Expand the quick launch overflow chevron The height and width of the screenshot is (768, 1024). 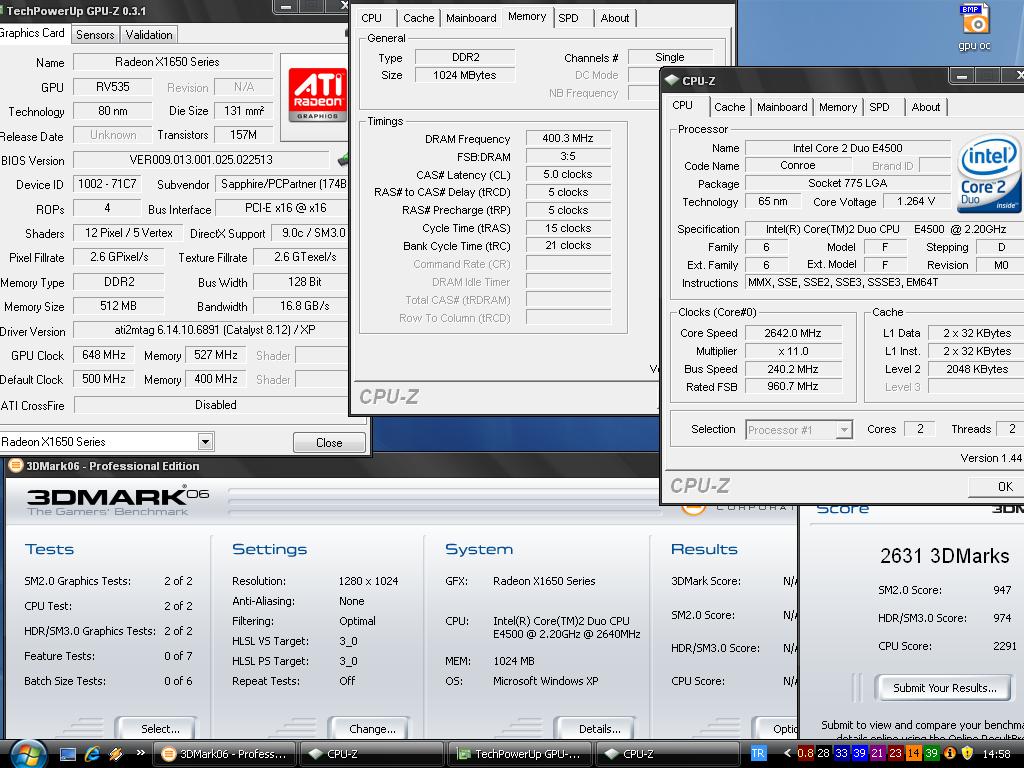coord(140,752)
